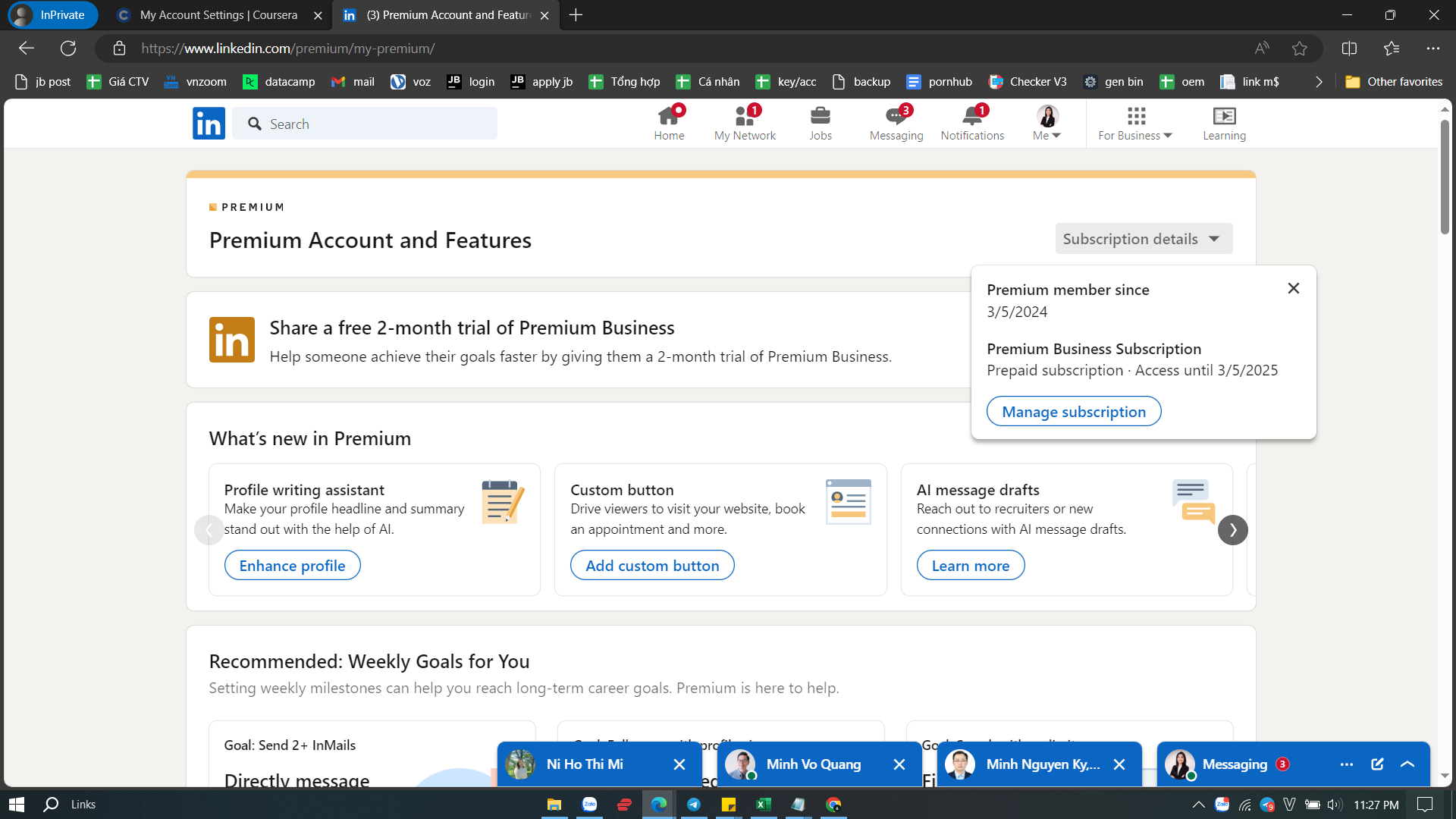Close the Coursera browser tab
Image resolution: width=1456 pixels, height=819 pixels.
318,15
